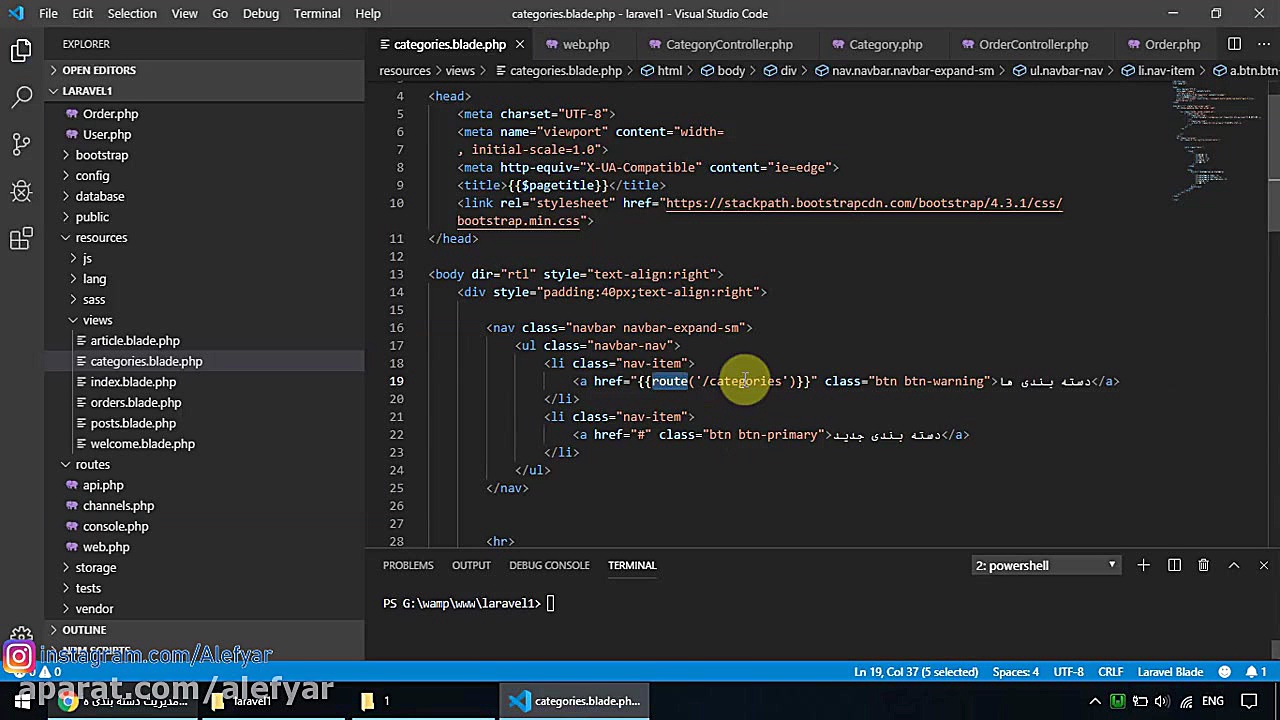
Task: Split the editor to the right
Action: [x=1234, y=44]
